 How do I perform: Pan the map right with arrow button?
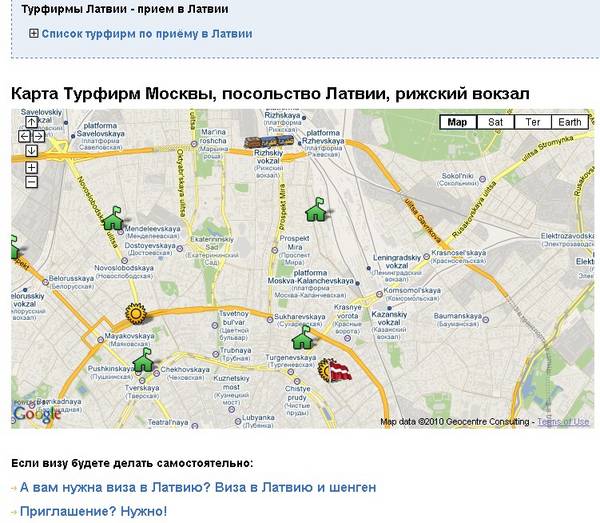pos(39,136)
